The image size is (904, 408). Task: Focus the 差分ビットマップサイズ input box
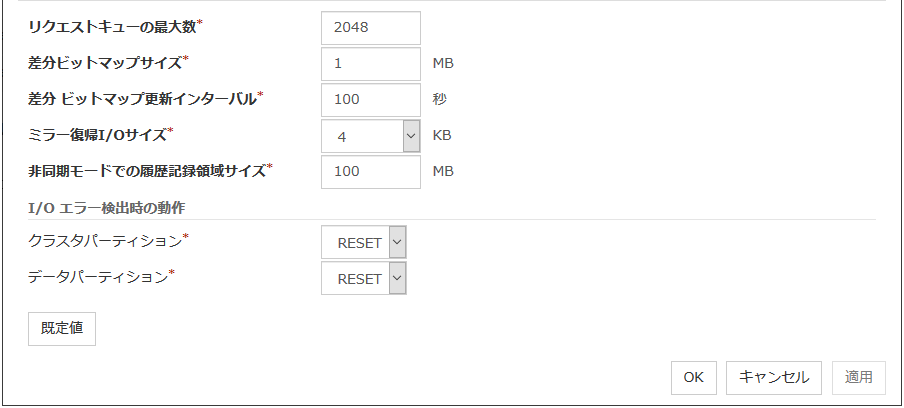[x=371, y=64]
